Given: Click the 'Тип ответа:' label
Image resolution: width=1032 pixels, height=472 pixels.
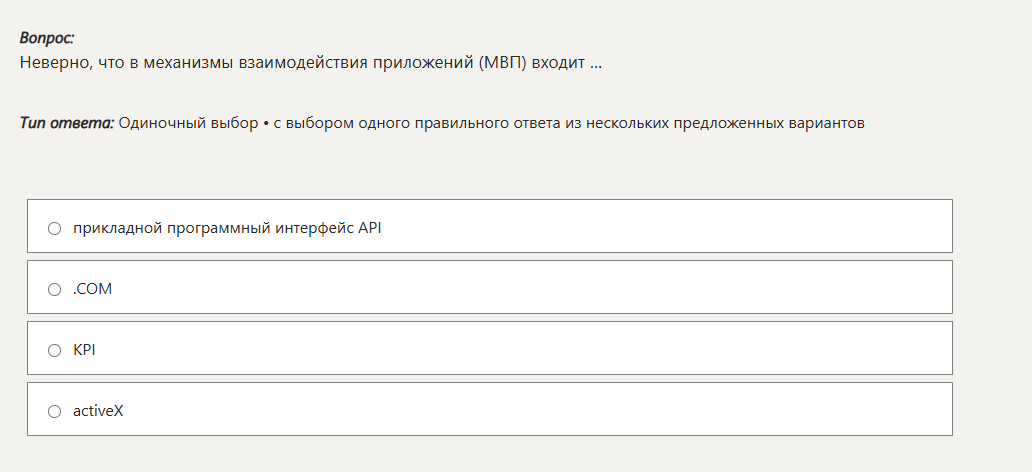Looking at the screenshot, I should coord(67,123).
